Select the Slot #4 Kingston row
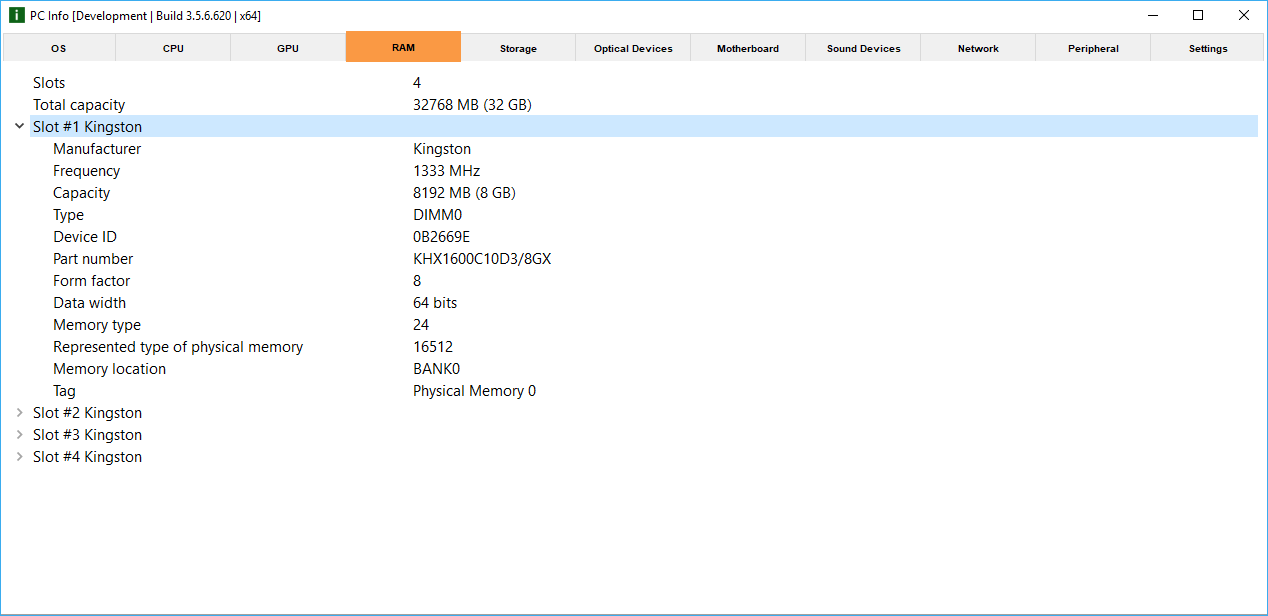This screenshot has width=1268, height=616. tap(644, 457)
